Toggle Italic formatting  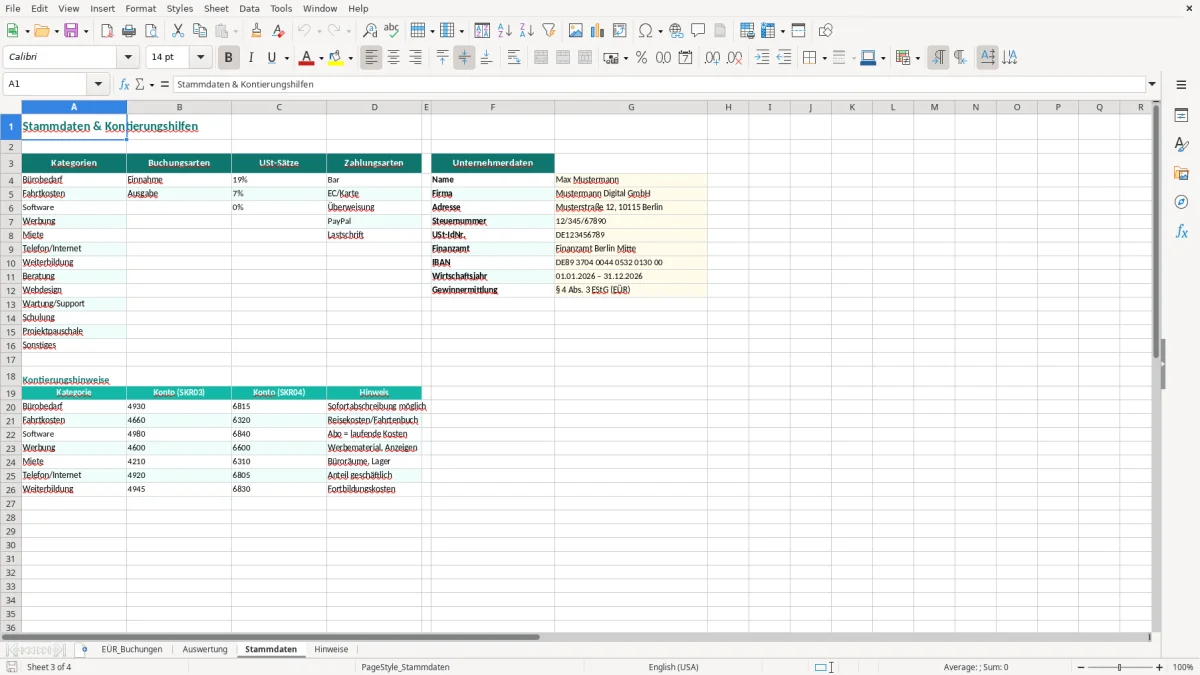pos(250,58)
